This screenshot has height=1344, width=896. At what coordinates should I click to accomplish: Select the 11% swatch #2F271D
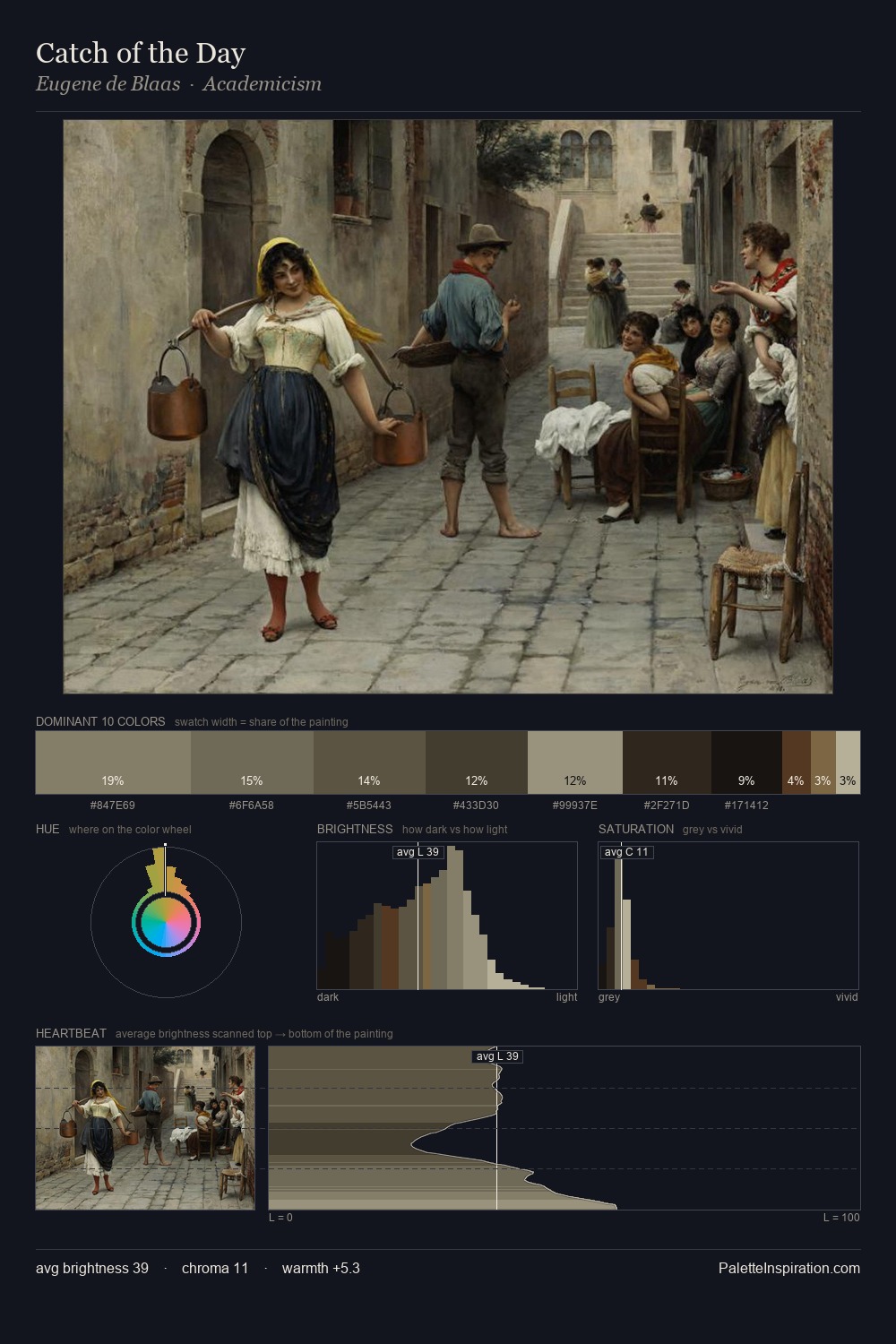click(x=667, y=762)
